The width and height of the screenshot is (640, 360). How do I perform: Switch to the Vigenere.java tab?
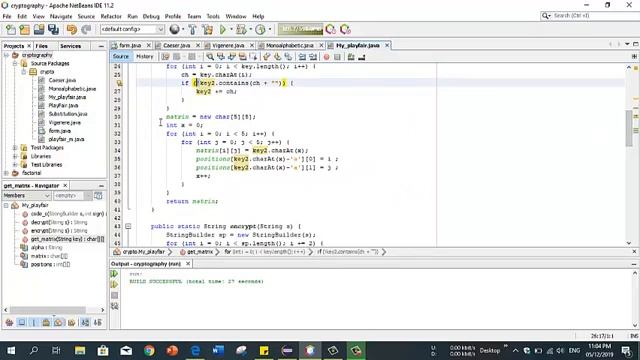pyautogui.click(x=228, y=45)
